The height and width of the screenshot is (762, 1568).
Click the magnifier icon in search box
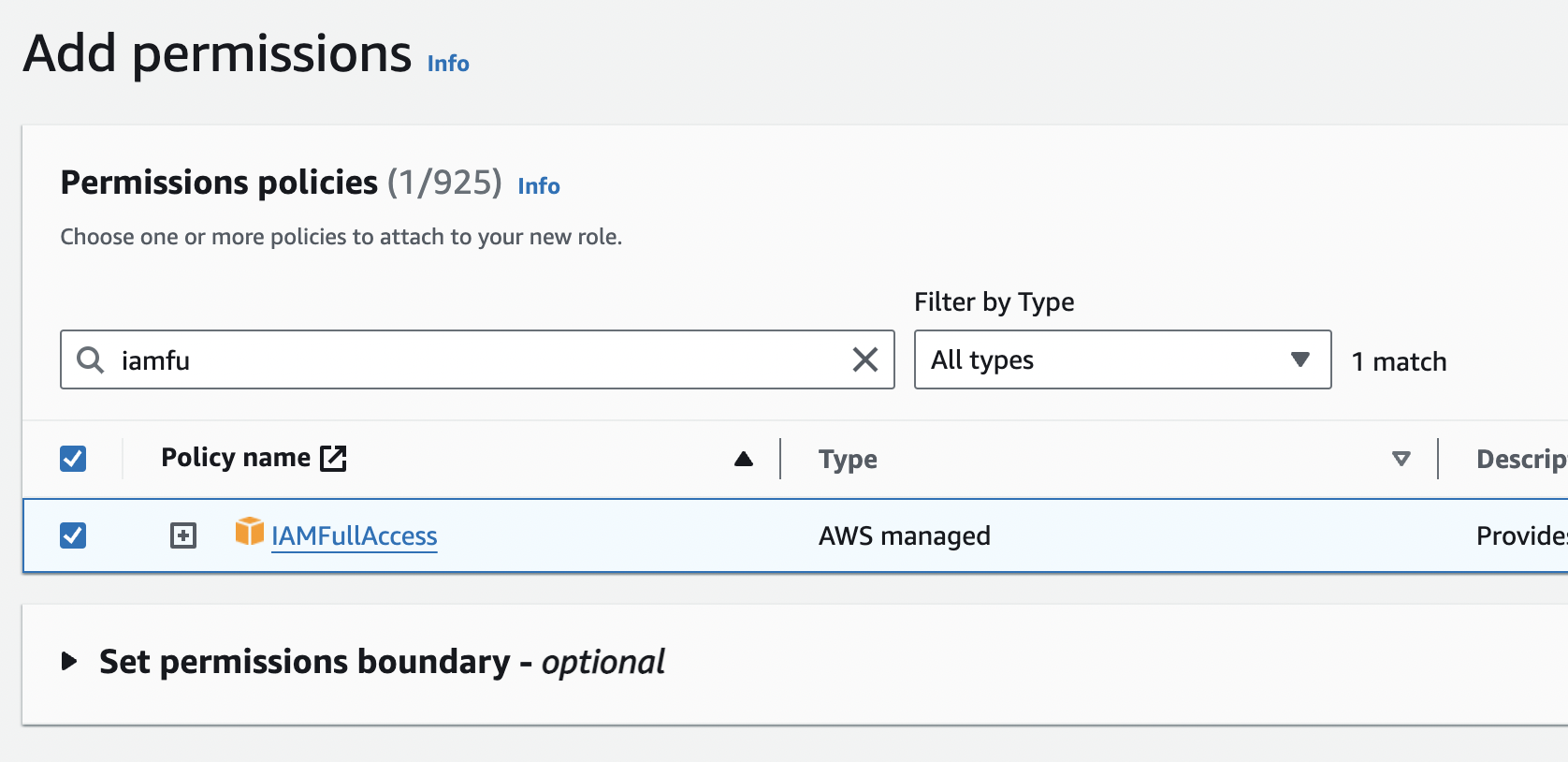[90, 360]
